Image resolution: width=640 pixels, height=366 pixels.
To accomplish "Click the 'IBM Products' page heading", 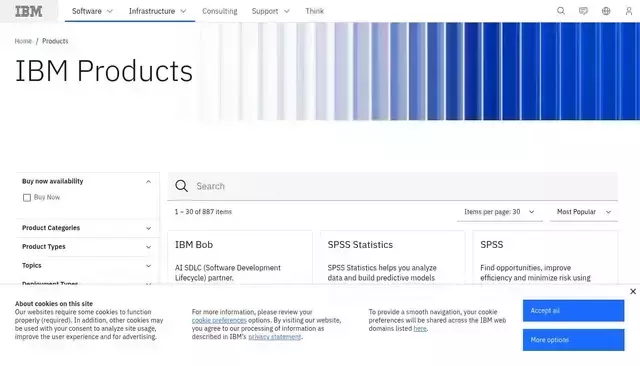I will (x=104, y=71).
